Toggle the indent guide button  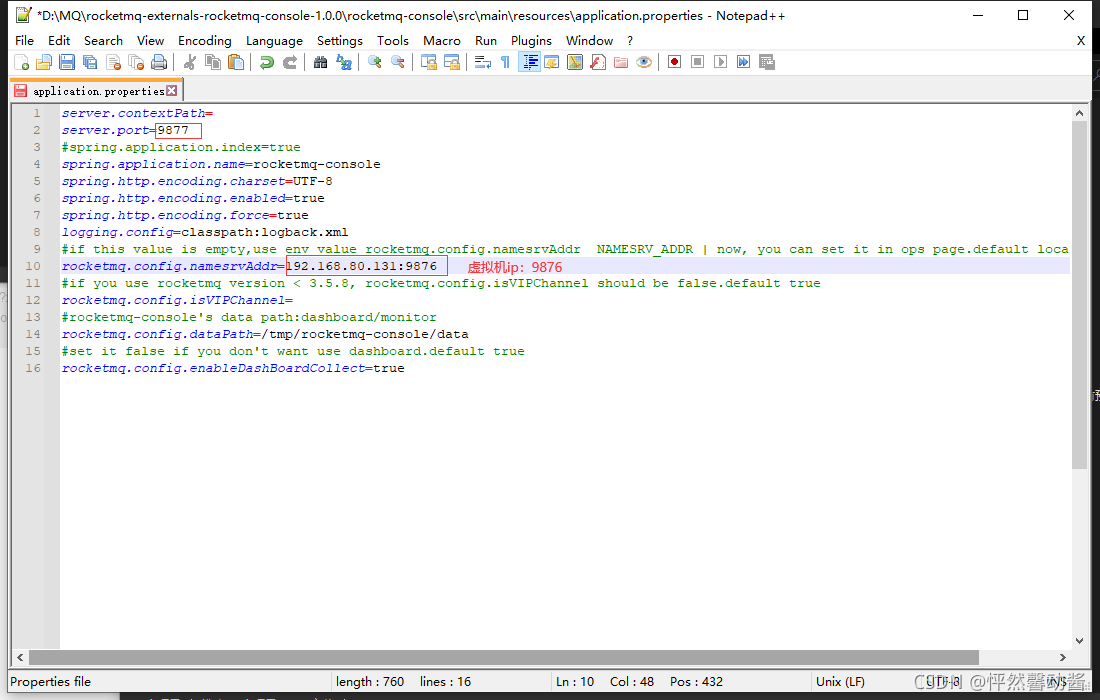529,62
